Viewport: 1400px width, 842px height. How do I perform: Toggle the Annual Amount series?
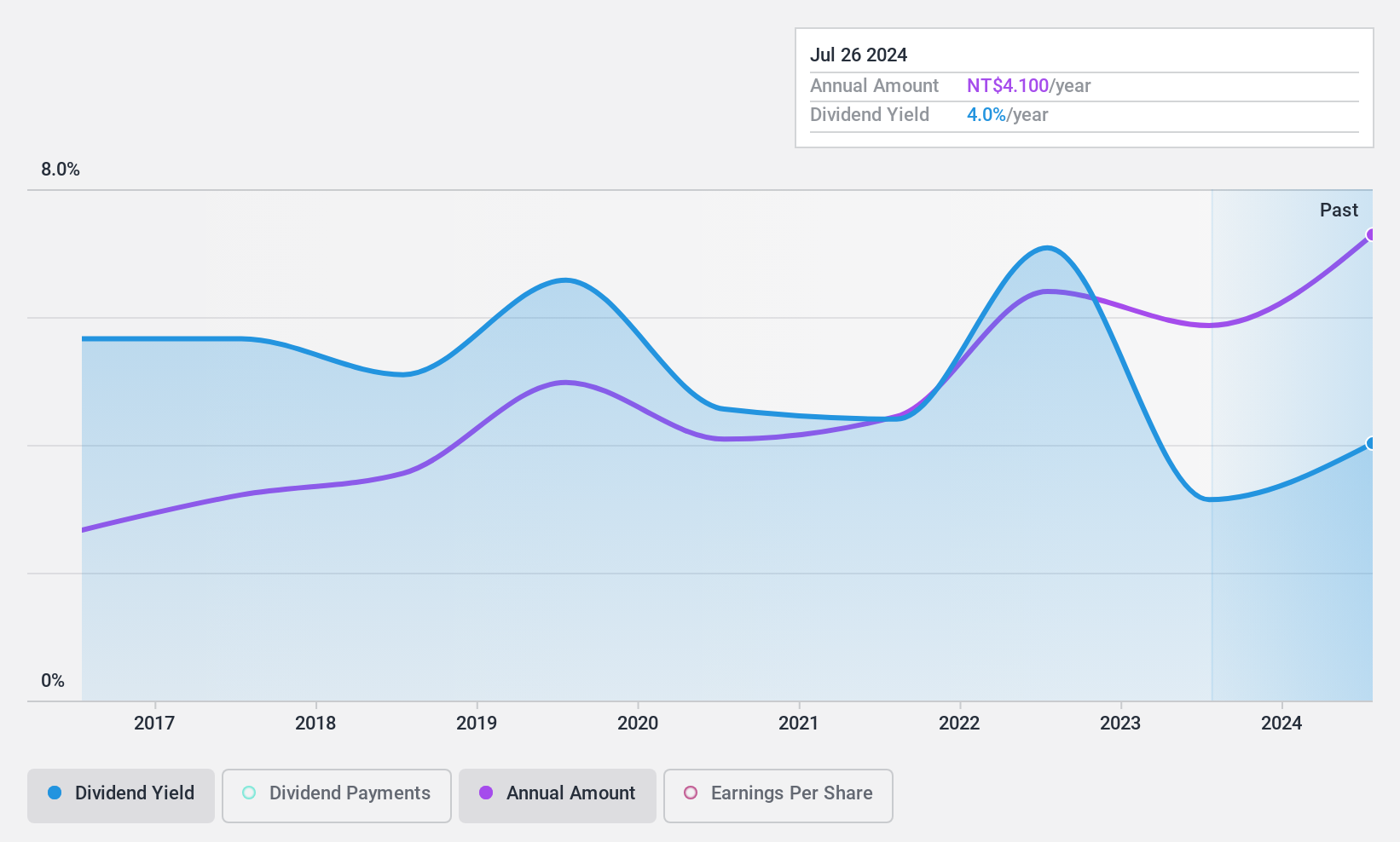tap(558, 795)
